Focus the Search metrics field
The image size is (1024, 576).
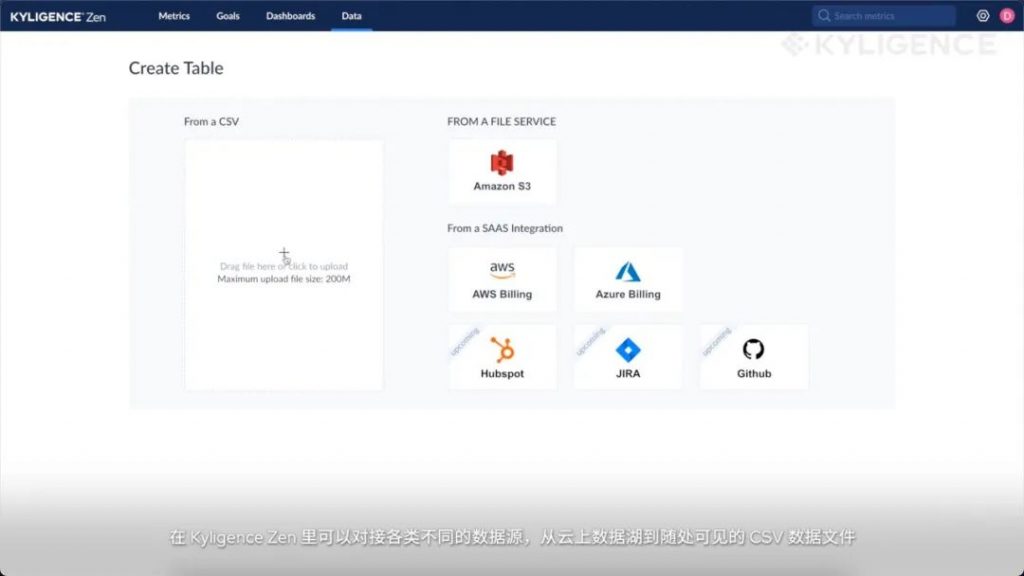[884, 16]
